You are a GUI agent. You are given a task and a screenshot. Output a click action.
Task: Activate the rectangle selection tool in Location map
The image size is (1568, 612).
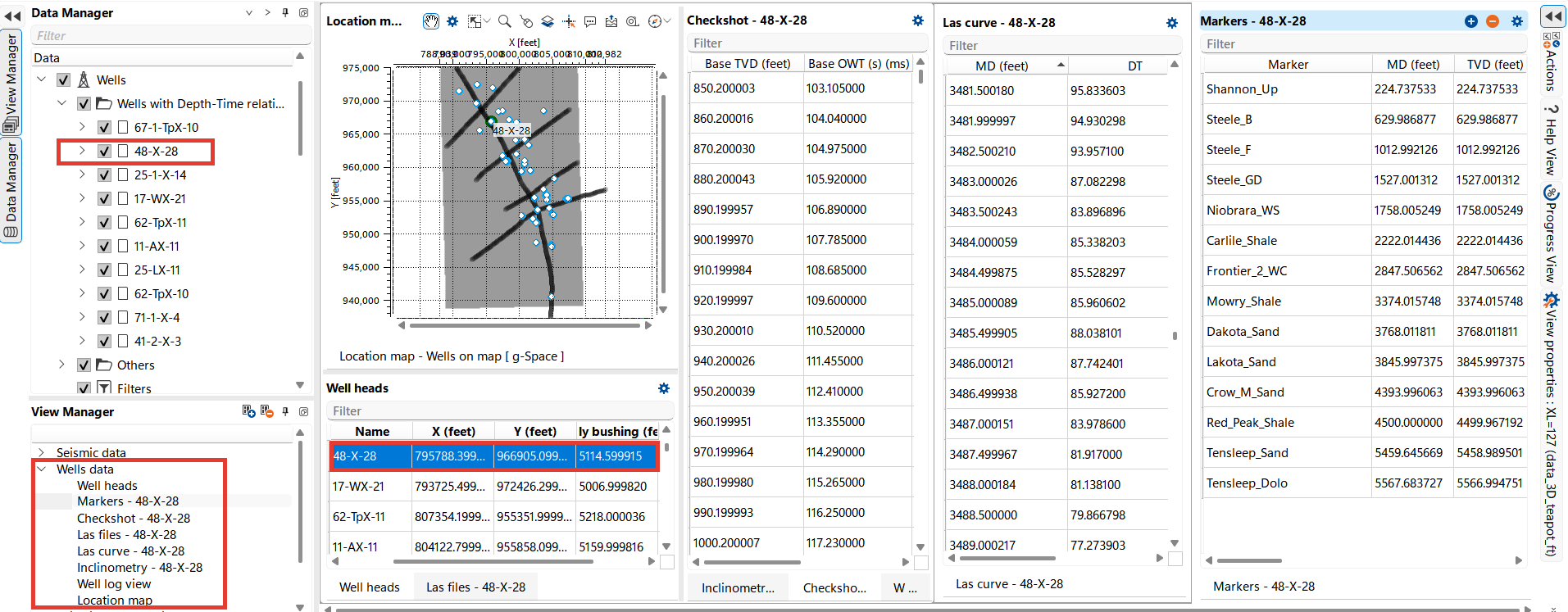coord(475,21)
